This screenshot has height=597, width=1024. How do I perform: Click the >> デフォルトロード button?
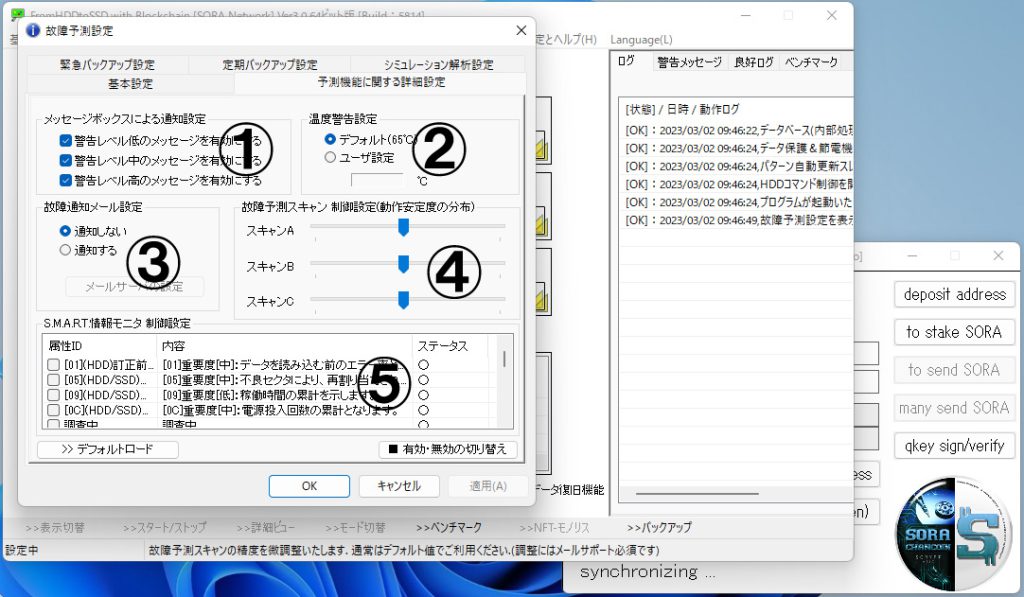click(108, 449)
